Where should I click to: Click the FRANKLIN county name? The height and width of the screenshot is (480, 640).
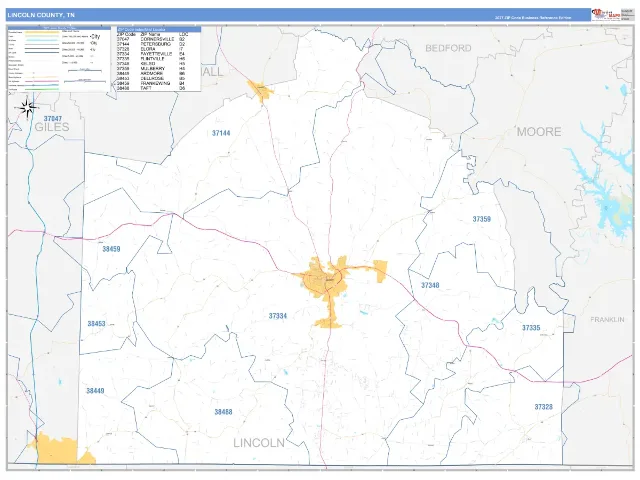pyautogui.click(x=607, y=320)
